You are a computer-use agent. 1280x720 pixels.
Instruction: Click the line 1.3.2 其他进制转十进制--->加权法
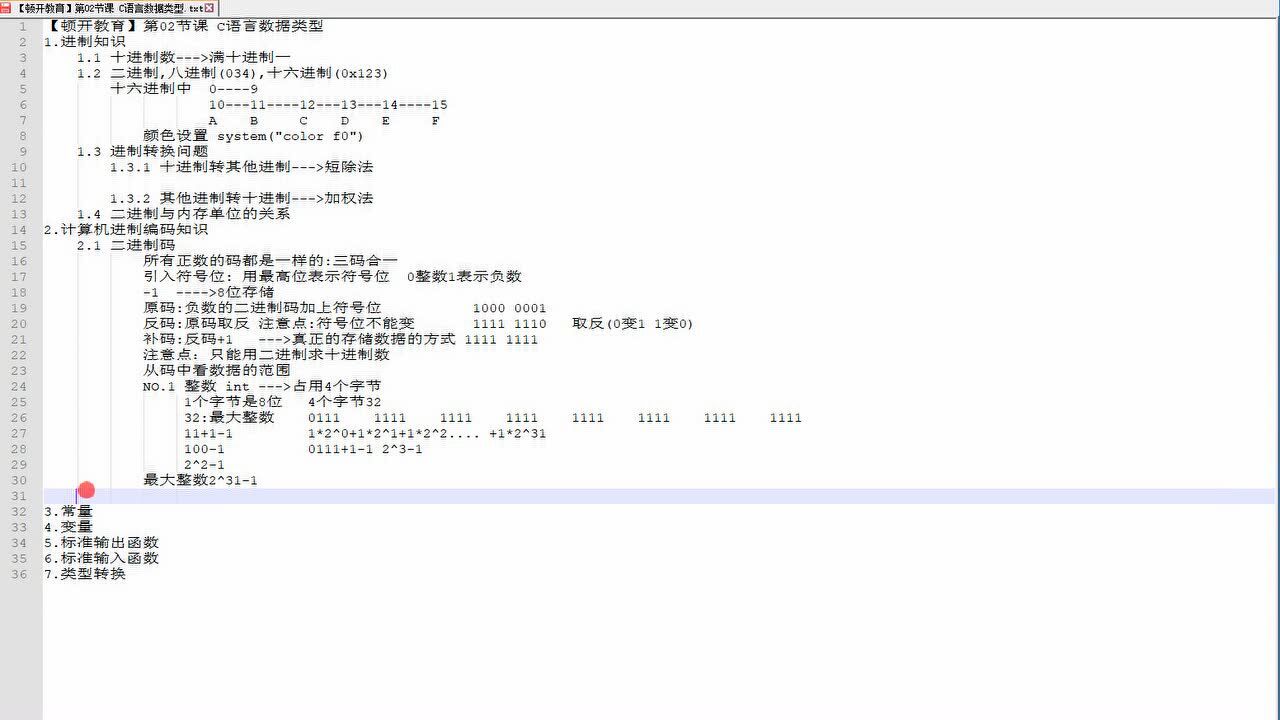(x=241, y=198)
